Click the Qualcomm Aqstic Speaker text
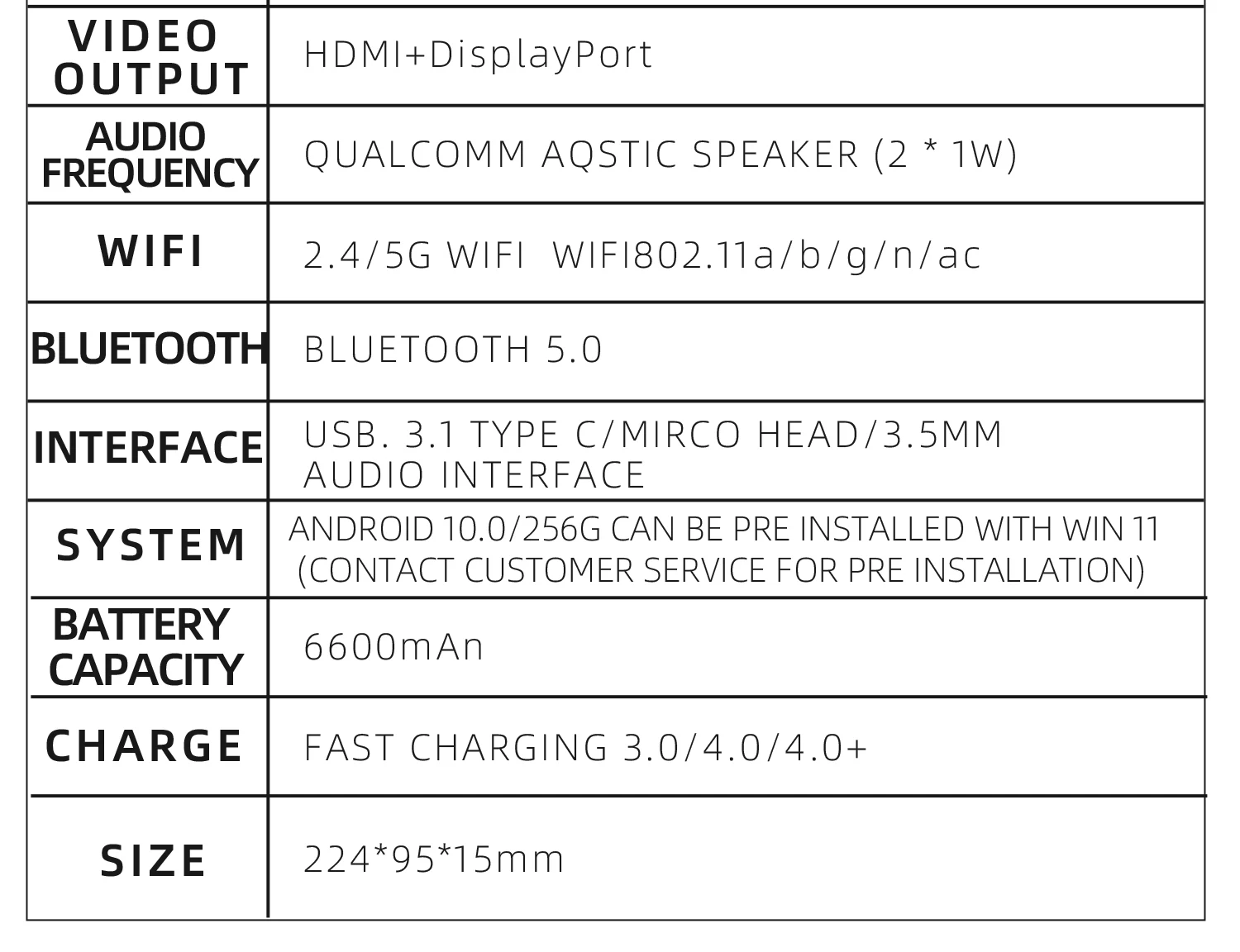 point(661,155)
